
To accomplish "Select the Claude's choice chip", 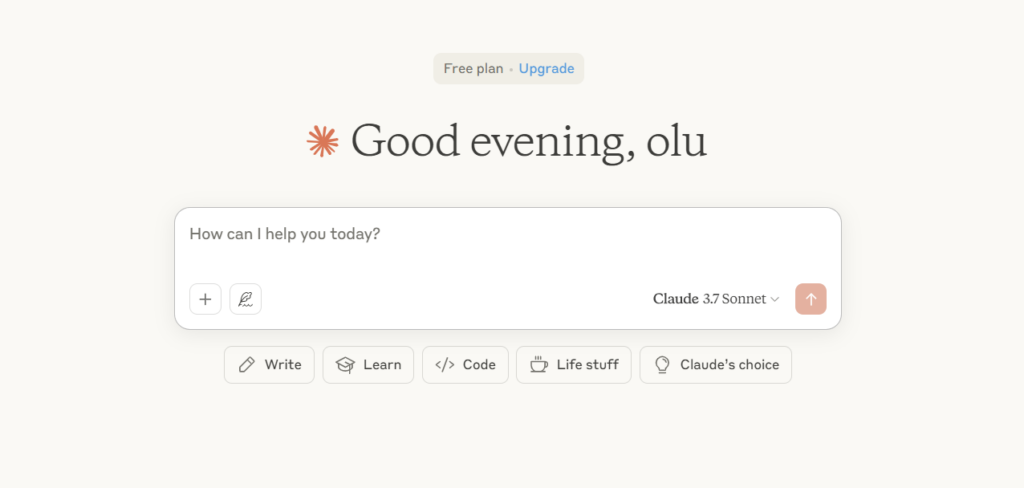I will pos(716,365).
